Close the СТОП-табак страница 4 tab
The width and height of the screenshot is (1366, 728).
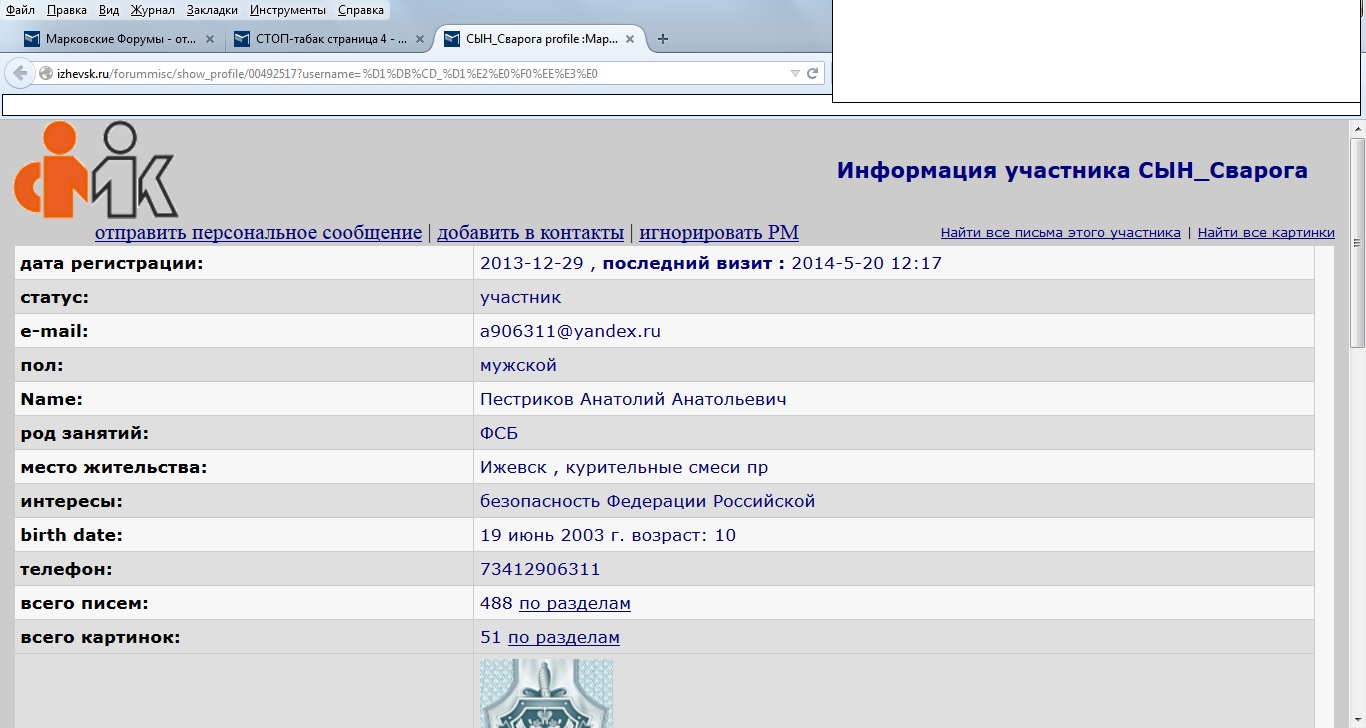[420, 40]
